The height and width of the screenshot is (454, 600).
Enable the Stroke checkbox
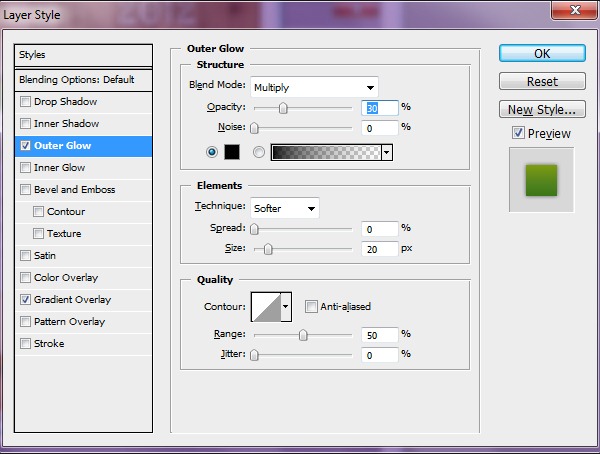[x=25, y=343]
